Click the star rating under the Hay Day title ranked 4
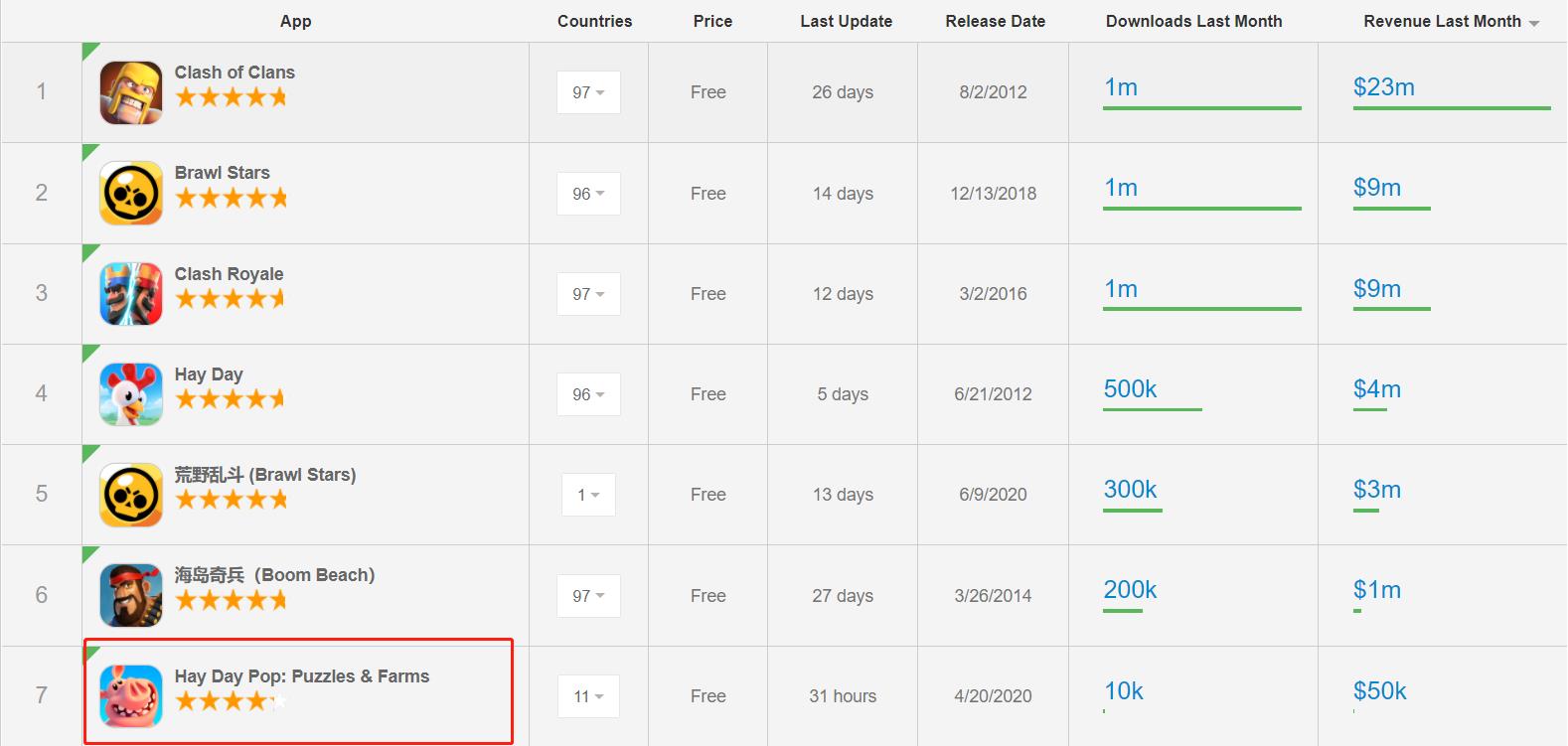1568x746 pixels. click(x=231, y=399)
